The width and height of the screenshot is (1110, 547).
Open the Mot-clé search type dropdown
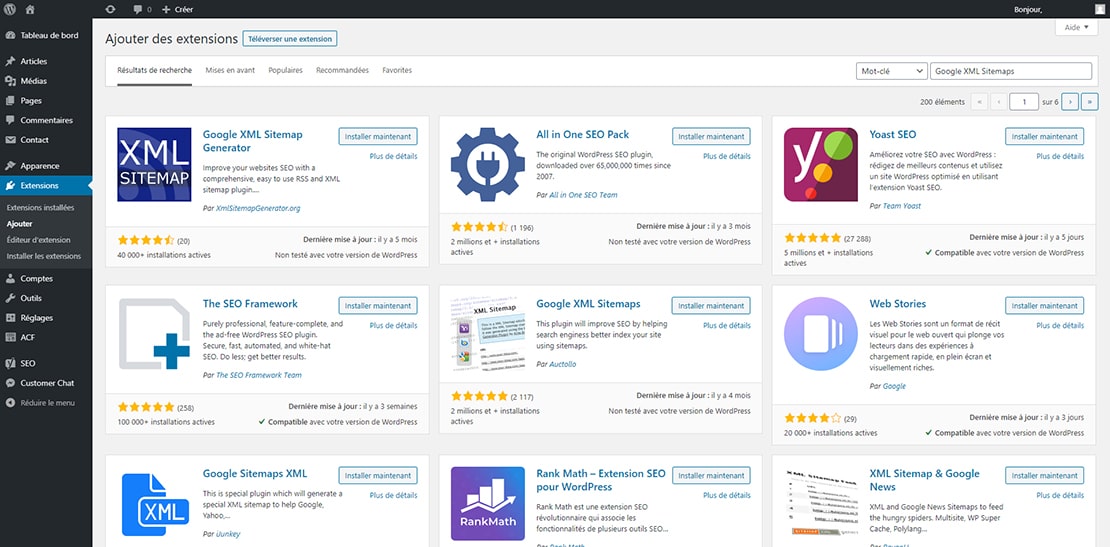tap(891, 71)
